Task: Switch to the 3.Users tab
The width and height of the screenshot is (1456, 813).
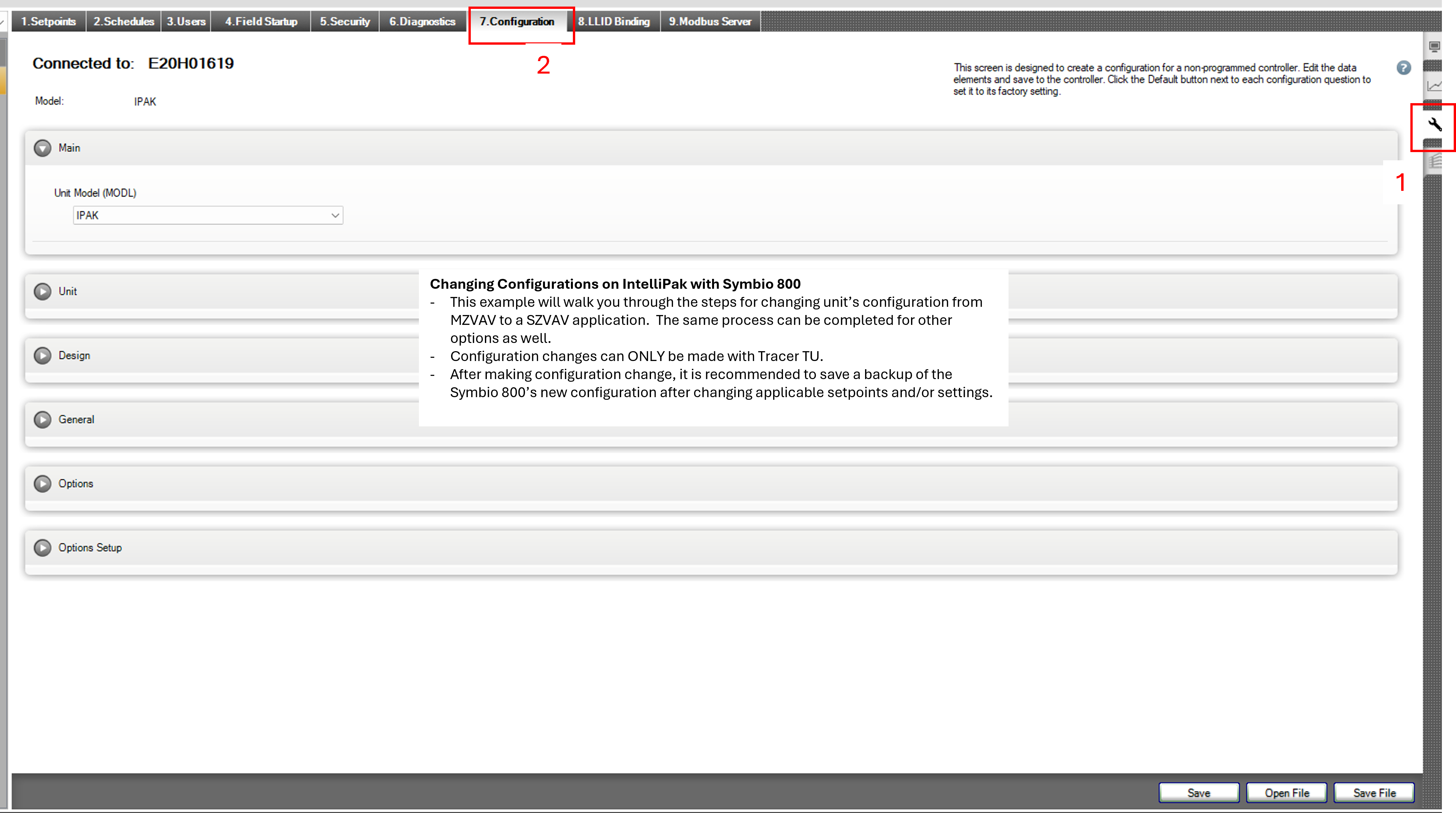Action: pos(186,21)
